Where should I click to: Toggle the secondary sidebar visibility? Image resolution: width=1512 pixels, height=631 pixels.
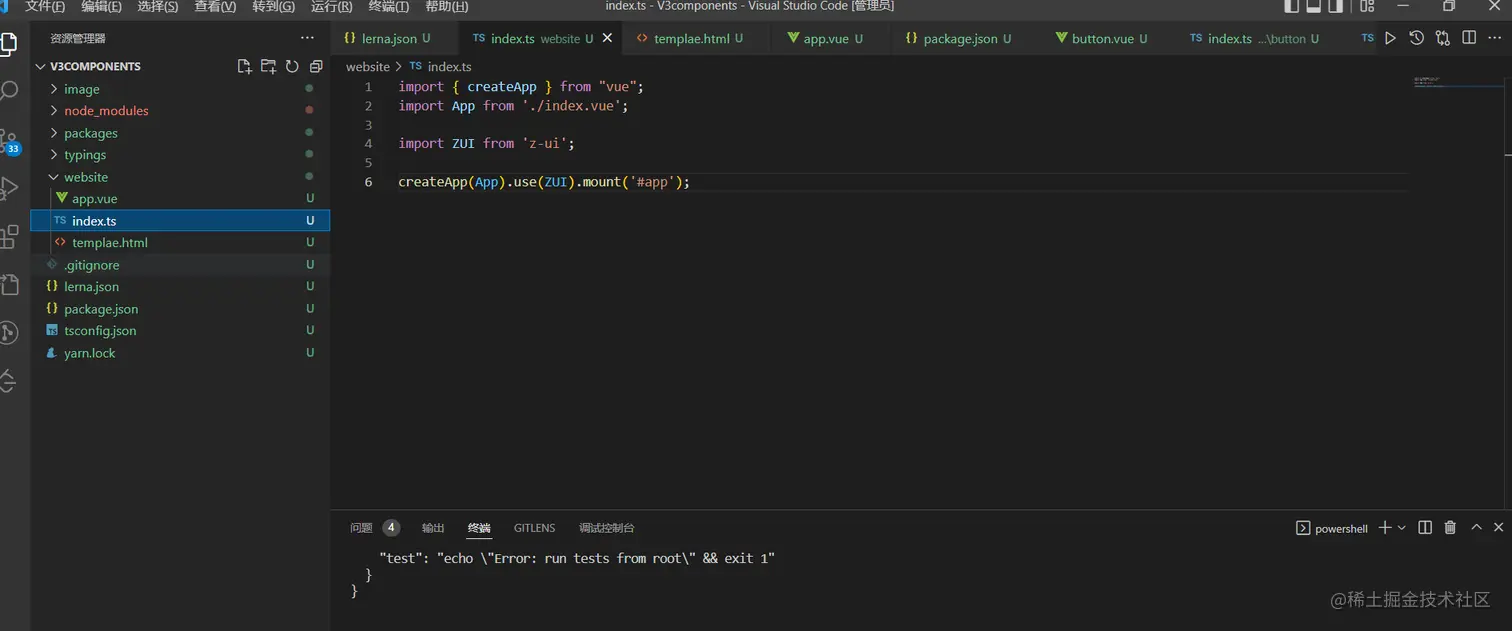tap(1337, 6)
